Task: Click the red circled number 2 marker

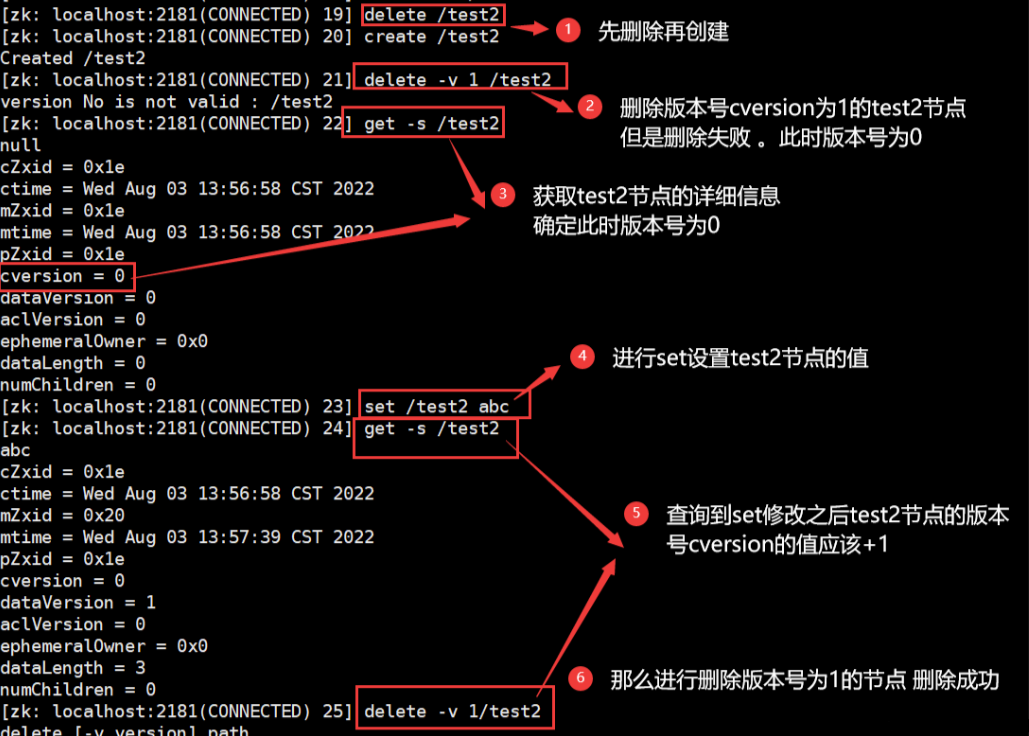Action: [589, 106]
